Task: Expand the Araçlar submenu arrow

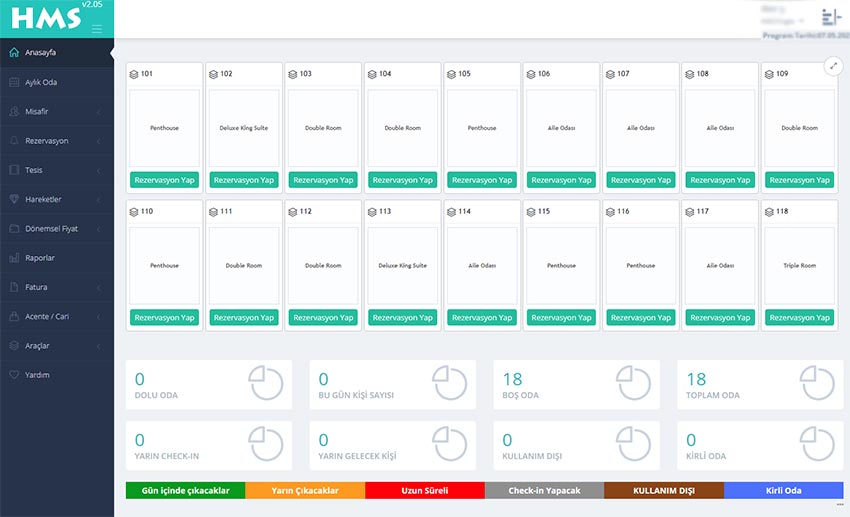Action: pos(99,346)
